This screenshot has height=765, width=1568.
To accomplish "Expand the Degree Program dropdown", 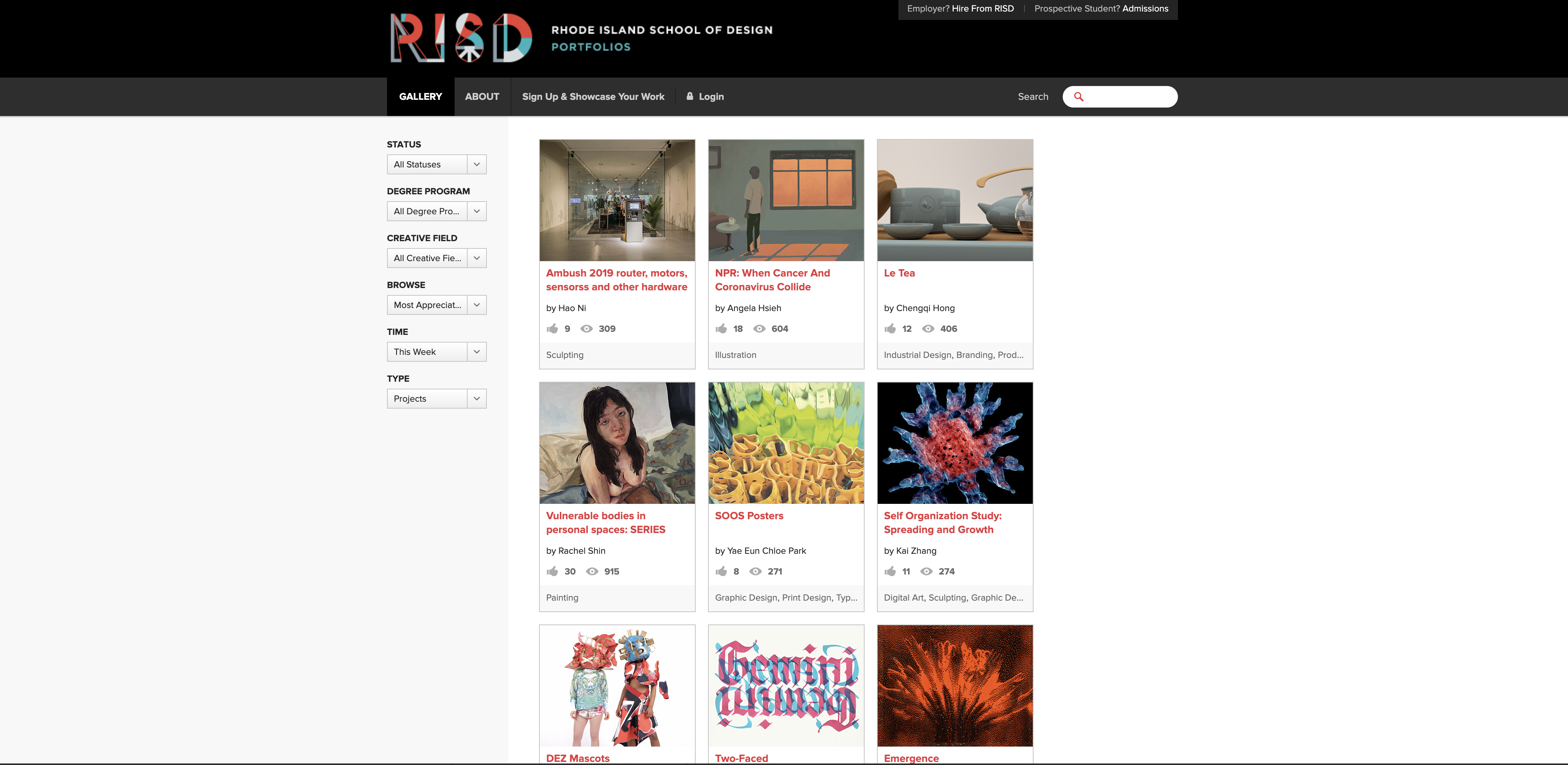I will tap(437, 211).
